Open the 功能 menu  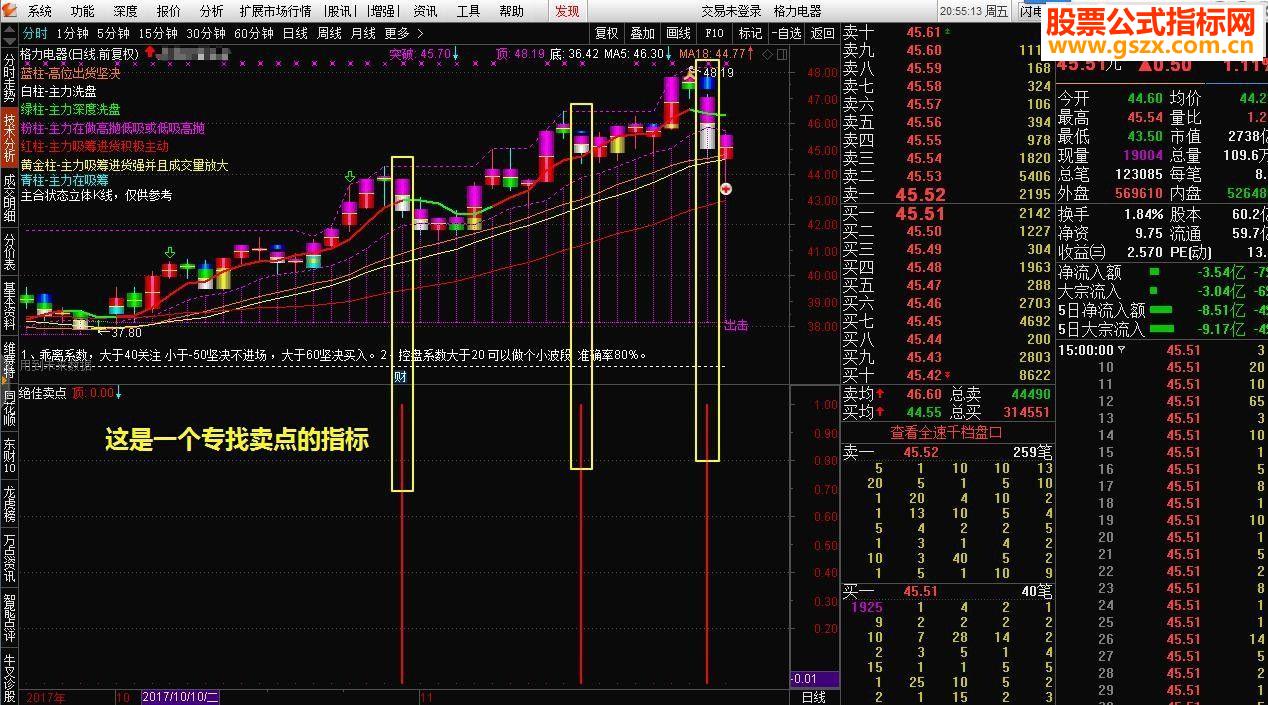click(83, 11)
